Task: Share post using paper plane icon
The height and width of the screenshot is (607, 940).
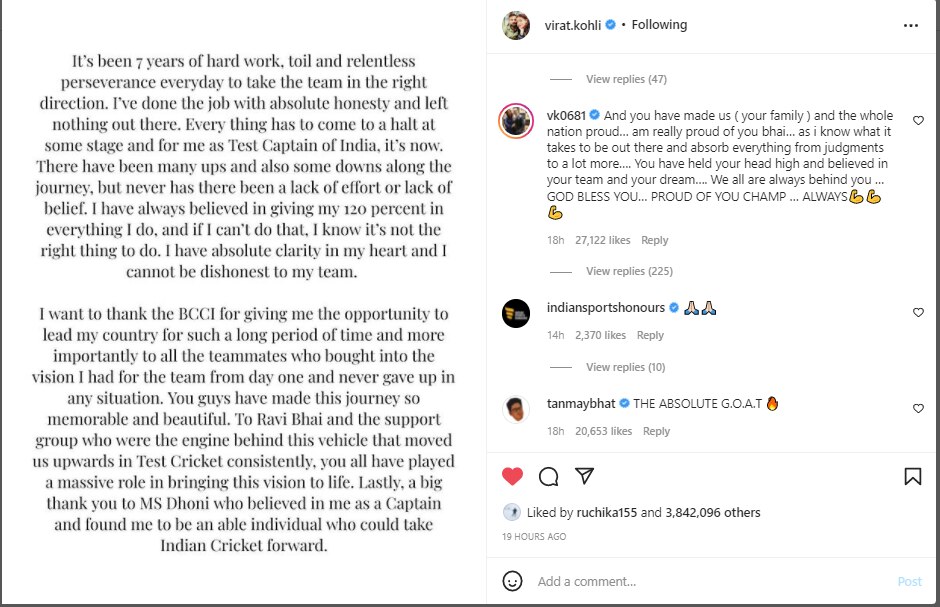Action: coord(585,476)
